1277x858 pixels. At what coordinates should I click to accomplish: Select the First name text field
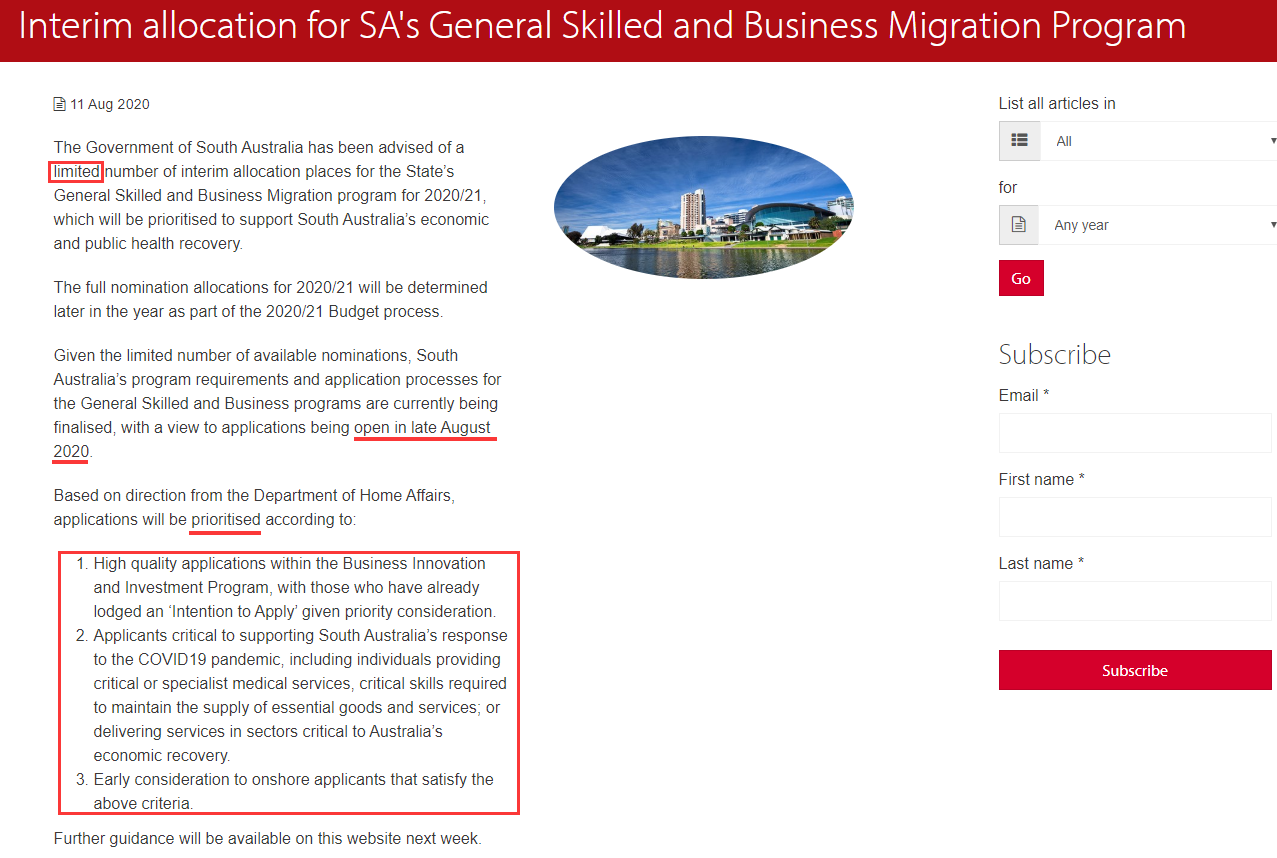[1134, 517]
